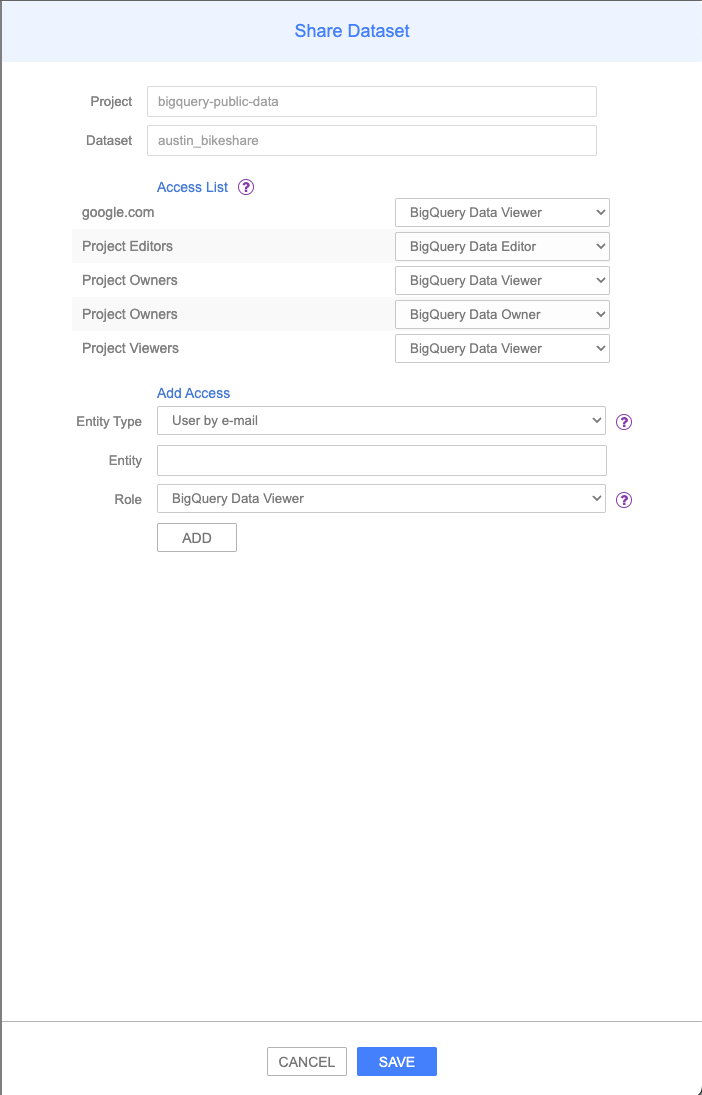Click the Project Editors row label
This screenshot has width=702, height=1095.
pos(127,246)
